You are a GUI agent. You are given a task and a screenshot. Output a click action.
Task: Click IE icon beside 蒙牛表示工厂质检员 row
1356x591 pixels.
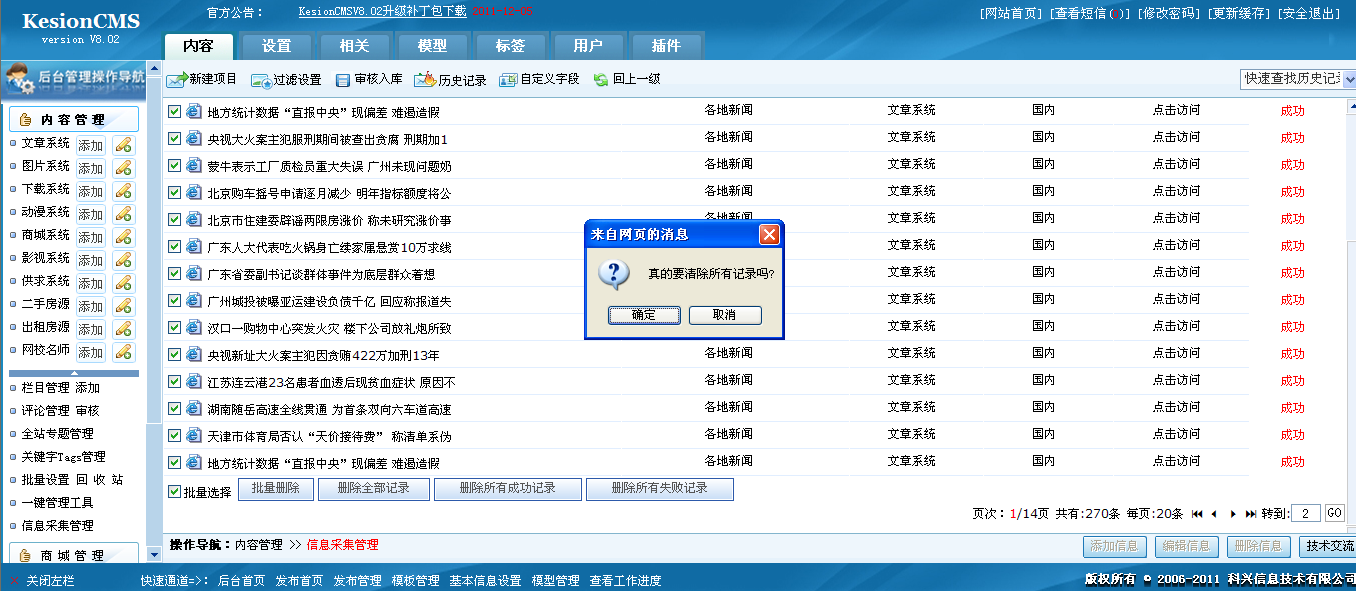(194, 166)
